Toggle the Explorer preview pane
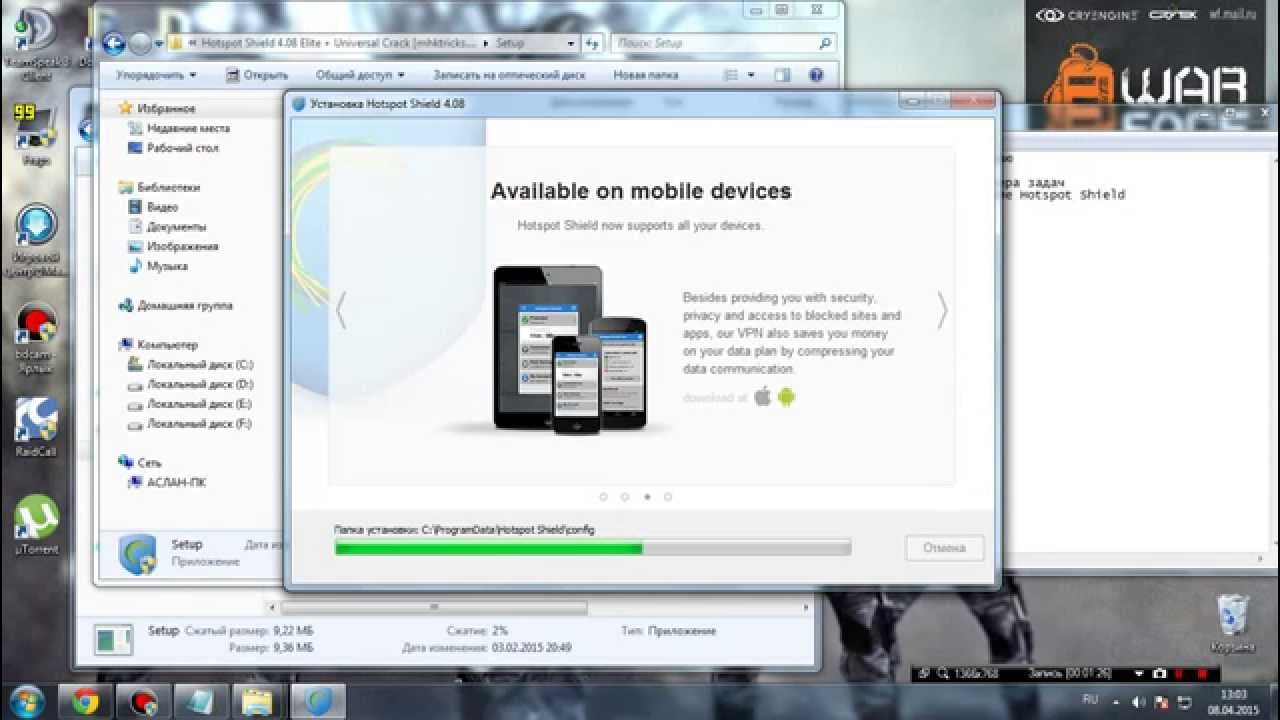The height and width of the screenshot is (720, 1280). pyautogui.click(x=782, y=75)
